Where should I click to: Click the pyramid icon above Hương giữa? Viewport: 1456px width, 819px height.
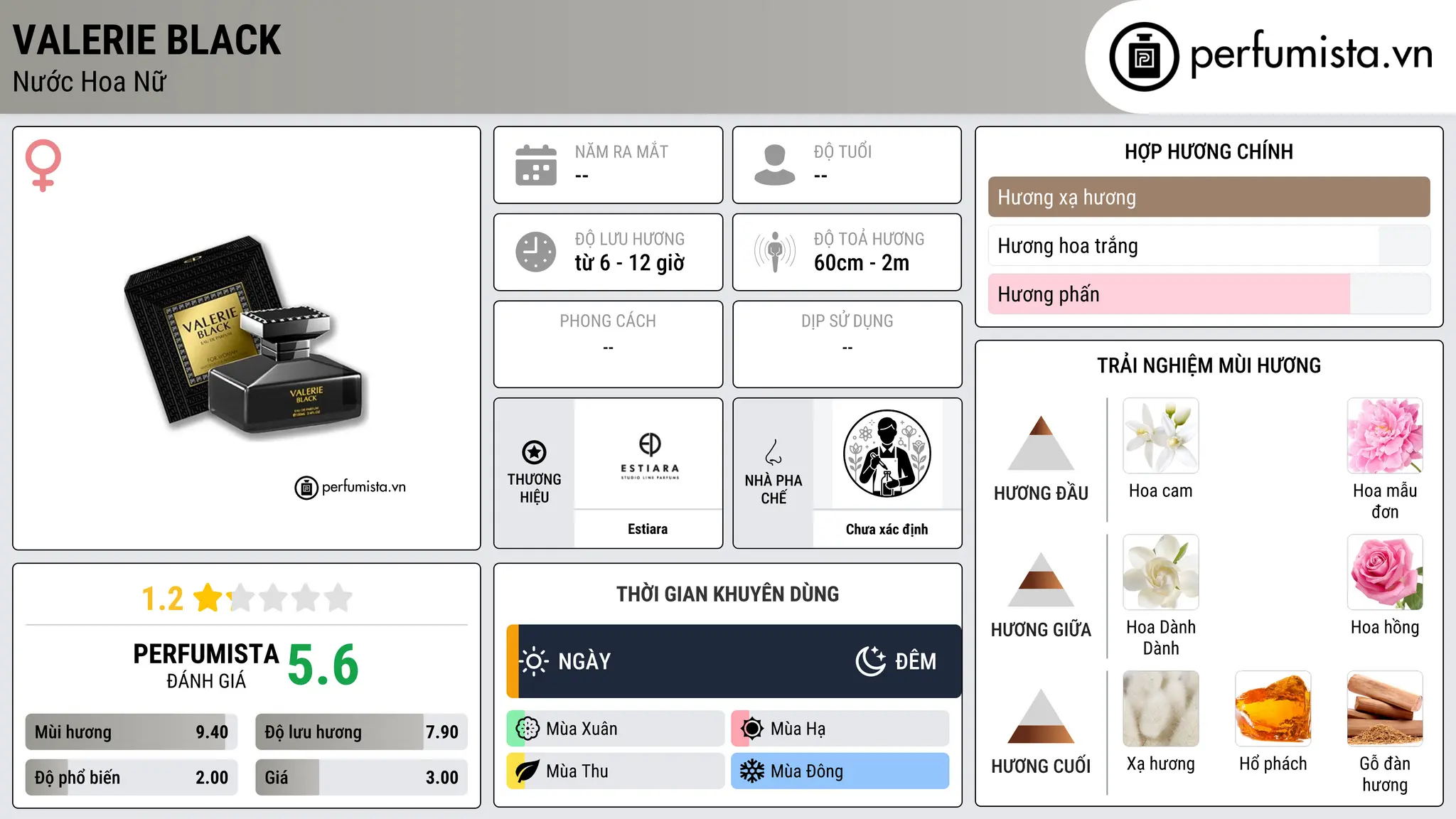click(x=1041, y=579)
